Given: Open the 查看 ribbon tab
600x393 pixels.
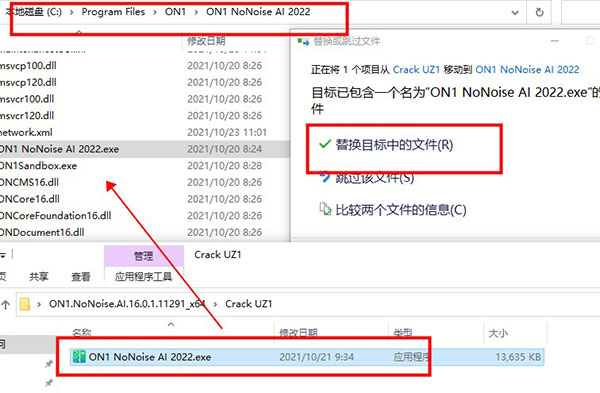Looking at the screenshot, I should (81, 277).
